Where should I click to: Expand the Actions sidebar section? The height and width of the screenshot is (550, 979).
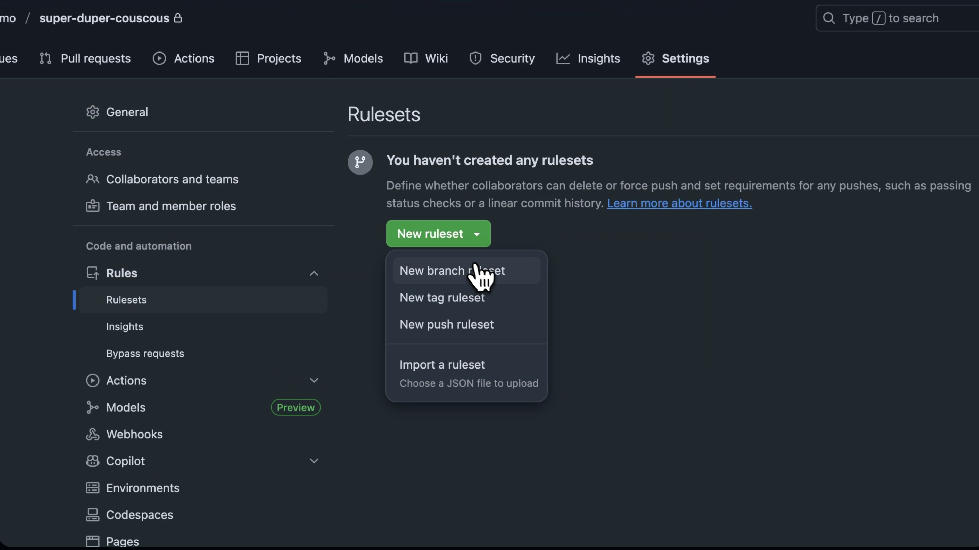[x=314, y=380]
